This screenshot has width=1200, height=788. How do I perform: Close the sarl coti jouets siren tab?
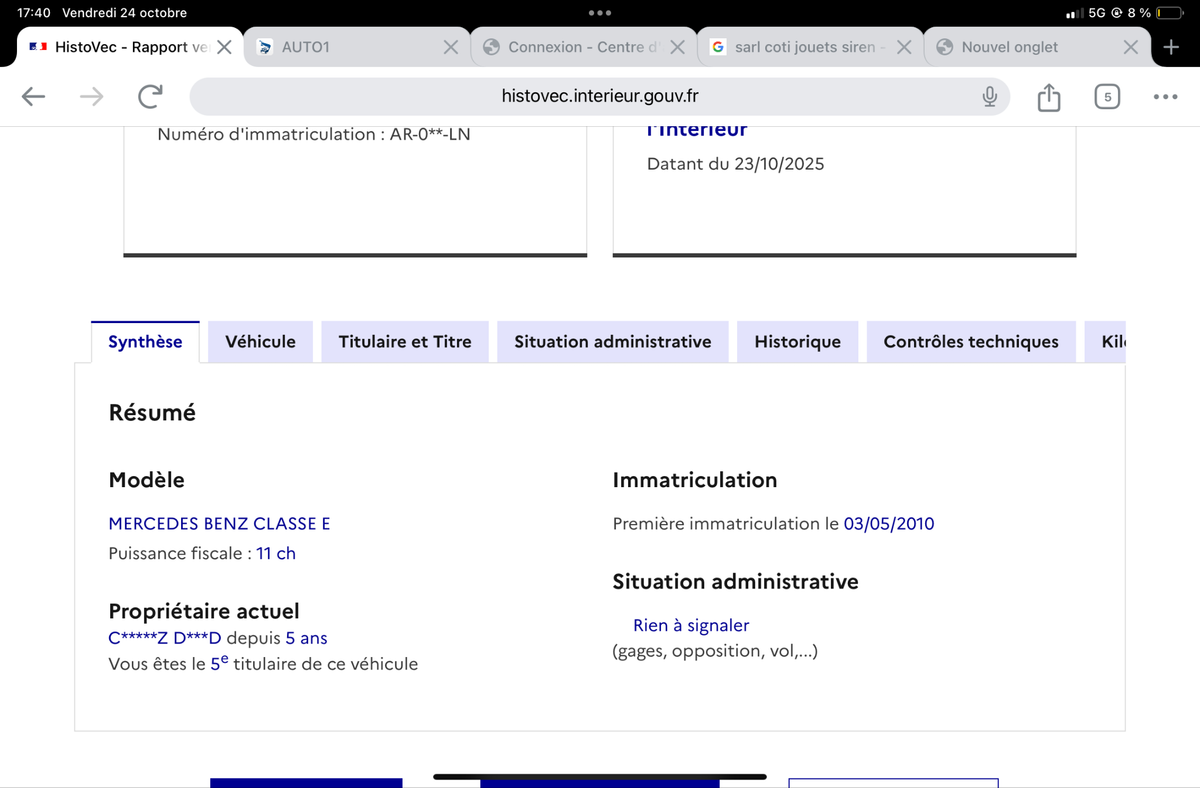(x=904, y=47)
